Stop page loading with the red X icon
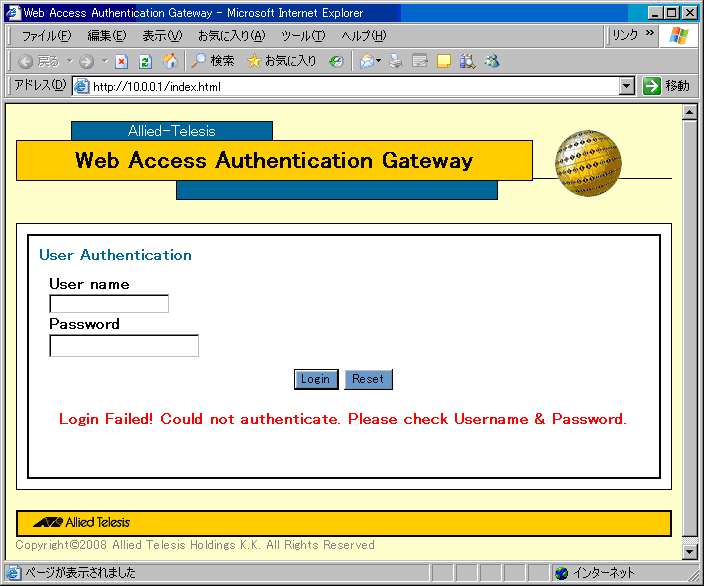 pos(121,61)
